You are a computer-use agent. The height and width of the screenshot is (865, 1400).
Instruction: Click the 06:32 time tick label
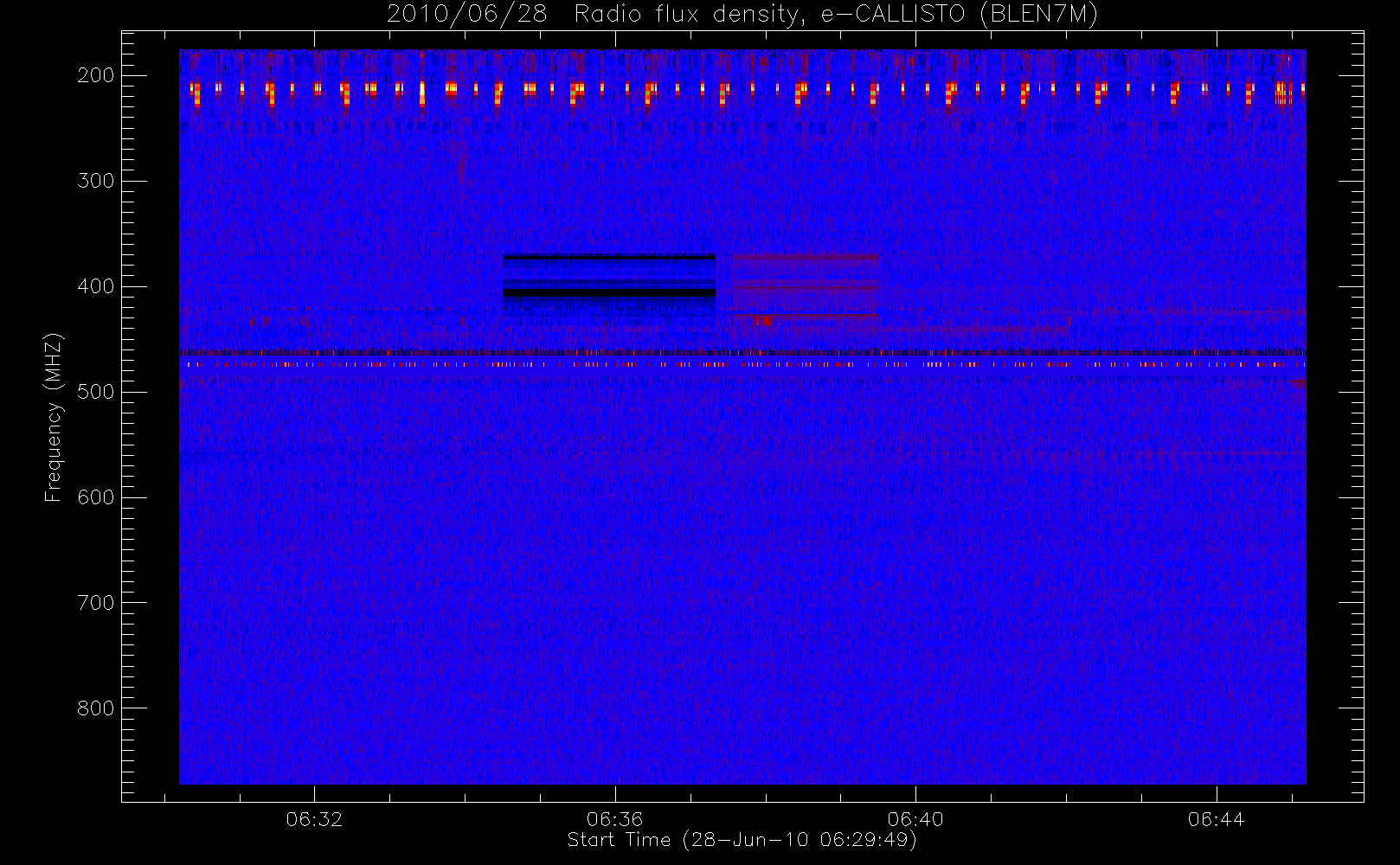tap(314, 818)
